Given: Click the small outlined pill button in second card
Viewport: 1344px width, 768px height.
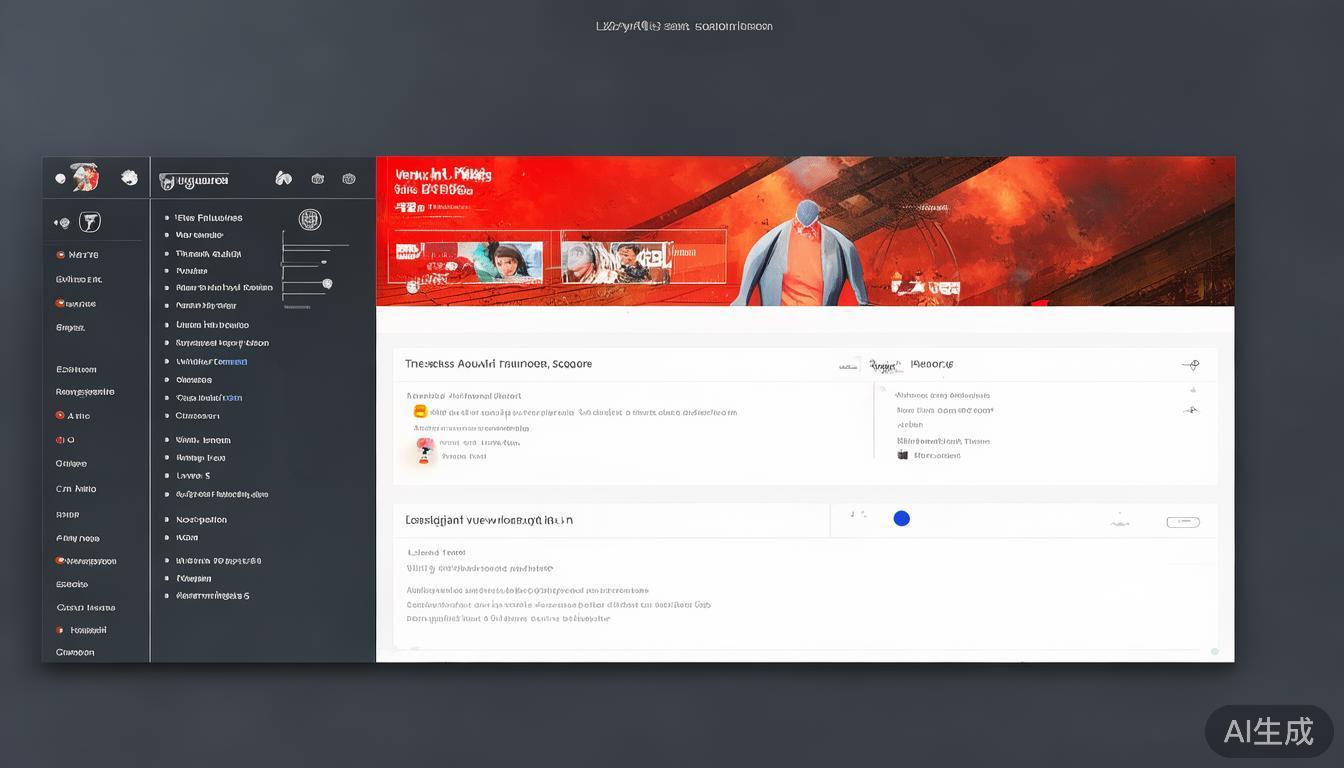Looking at the screenshot, I should (x=1183, y=522).
